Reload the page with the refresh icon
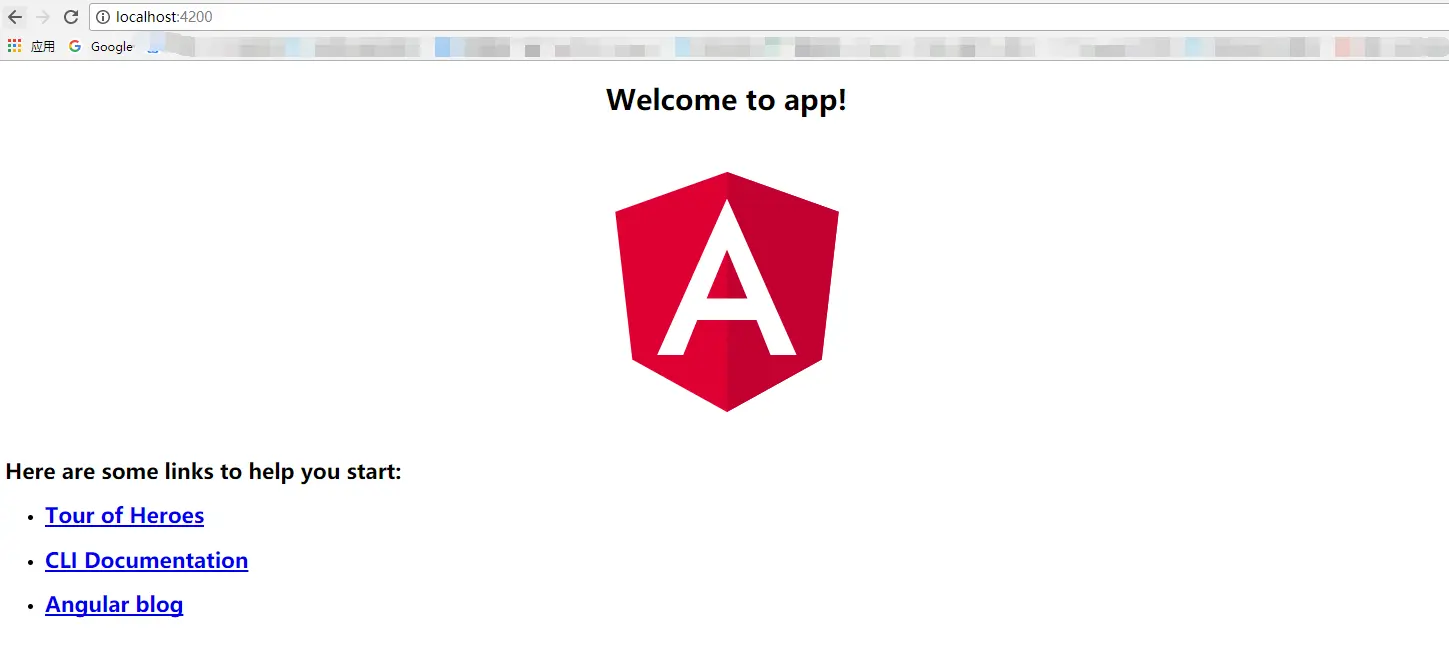Image resolution: width=1449 pixels, height=670 pixels. (x=71, y=17)
